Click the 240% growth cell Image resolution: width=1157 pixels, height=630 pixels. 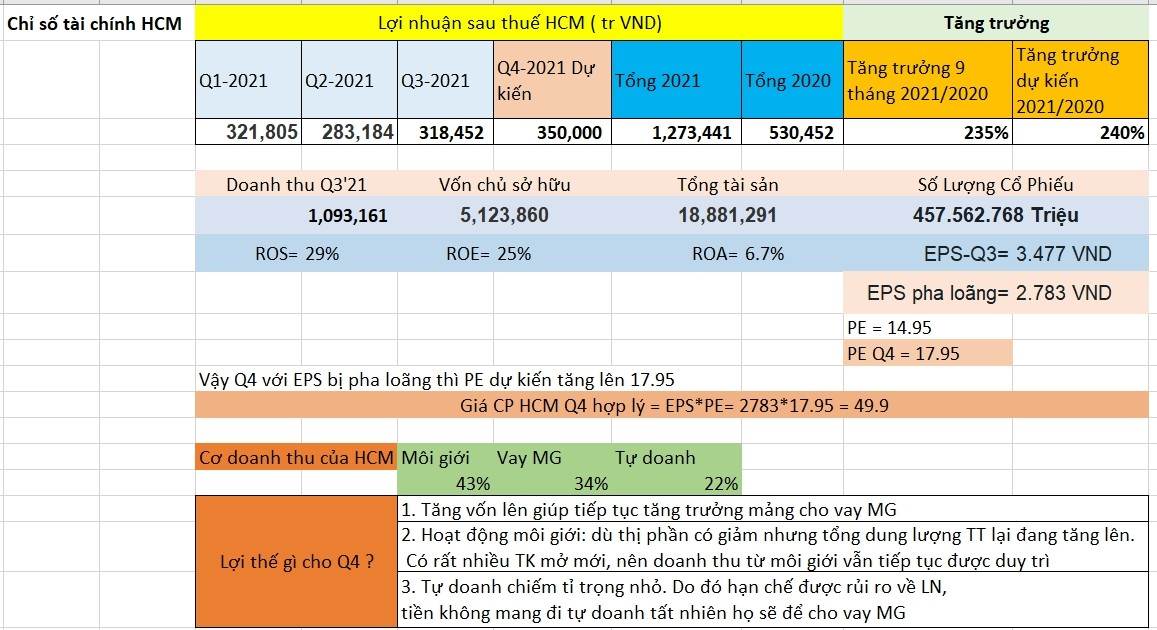(1080, 132)
